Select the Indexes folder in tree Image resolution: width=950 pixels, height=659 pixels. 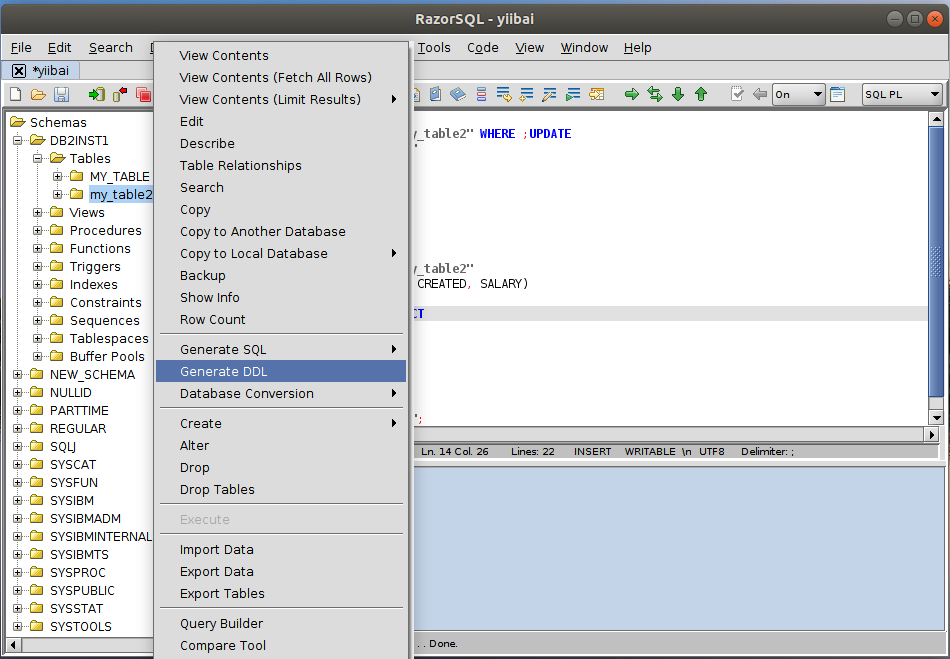pos(93,285)
